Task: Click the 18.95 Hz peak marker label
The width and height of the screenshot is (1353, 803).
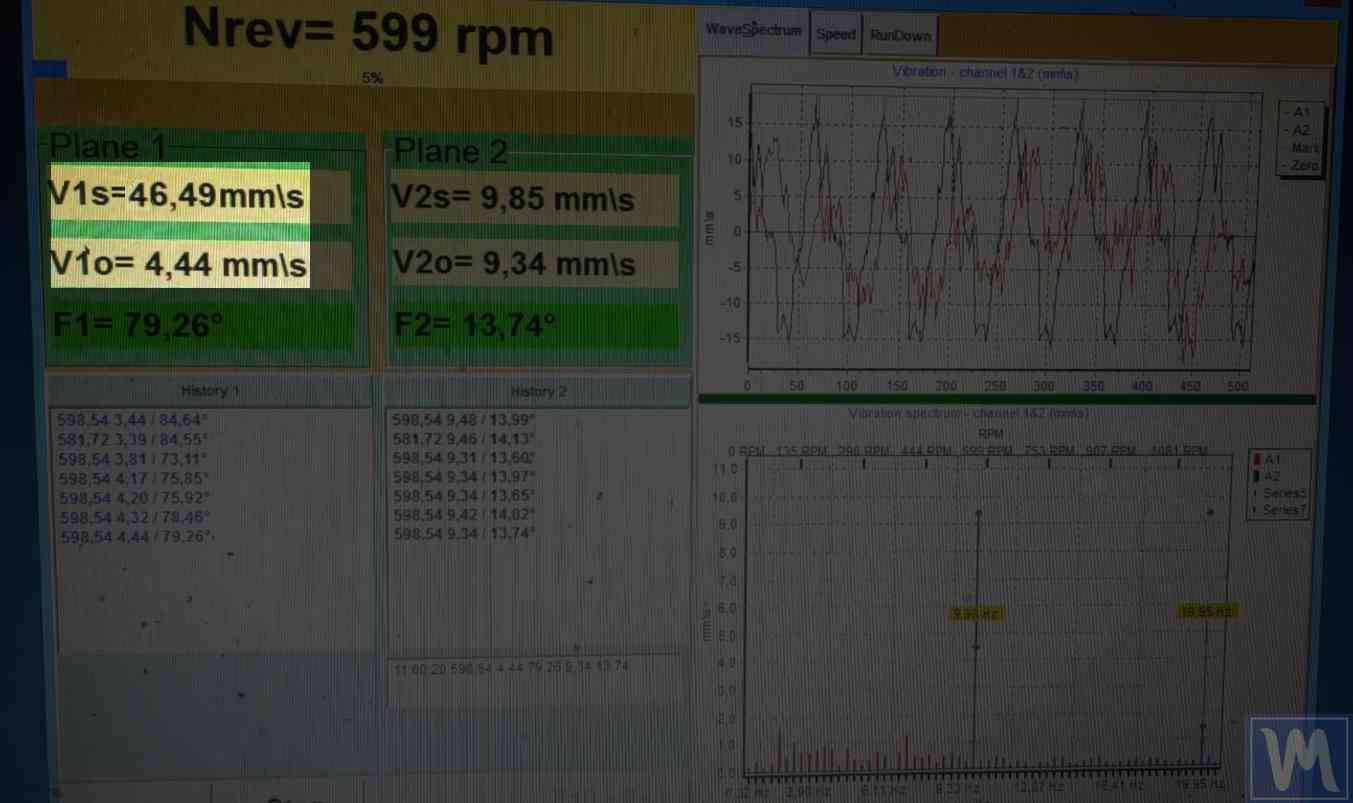Action: [1206, 611]
